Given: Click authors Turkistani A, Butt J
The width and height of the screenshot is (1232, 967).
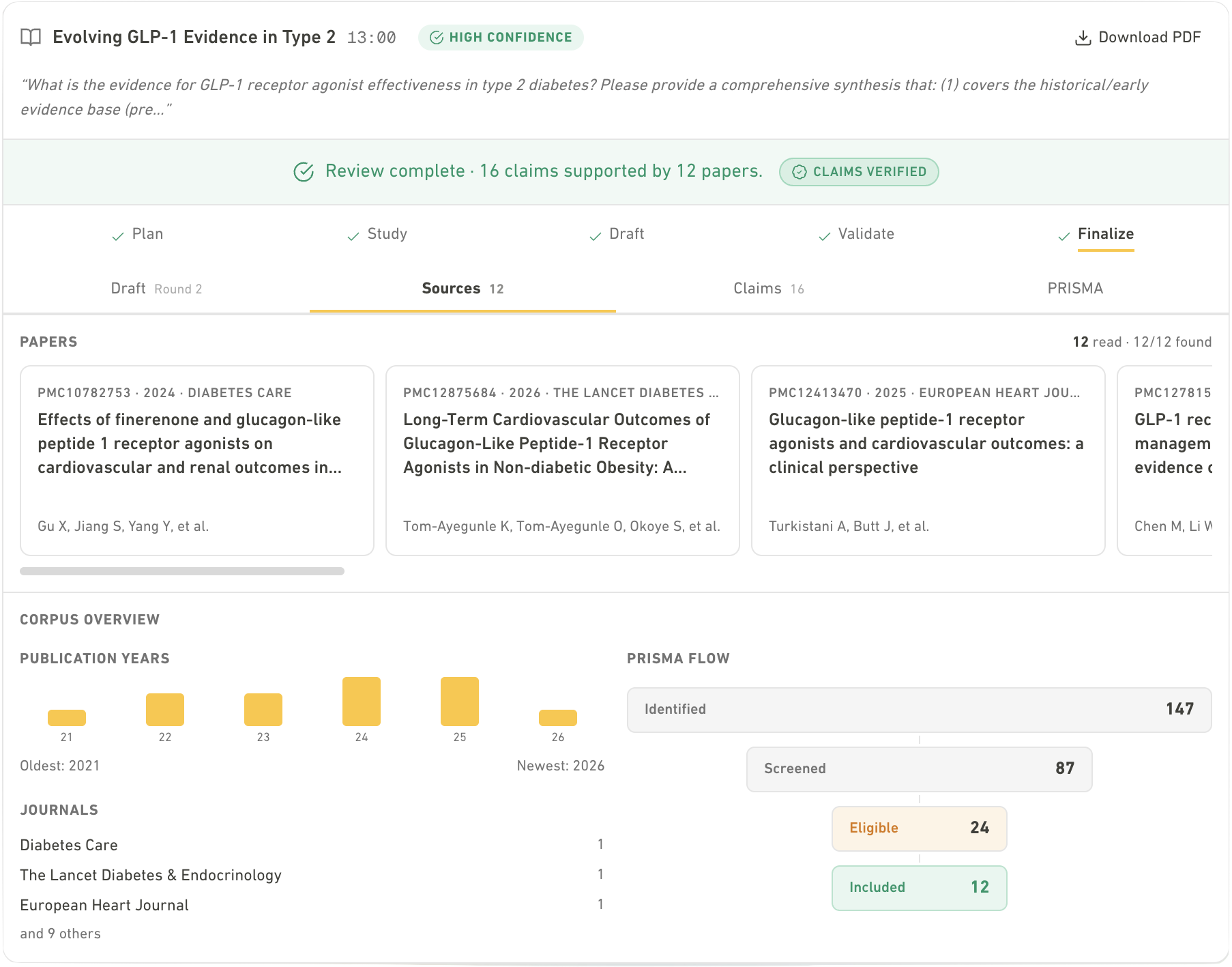Looking at the screenshot, I should pos(849,526).
